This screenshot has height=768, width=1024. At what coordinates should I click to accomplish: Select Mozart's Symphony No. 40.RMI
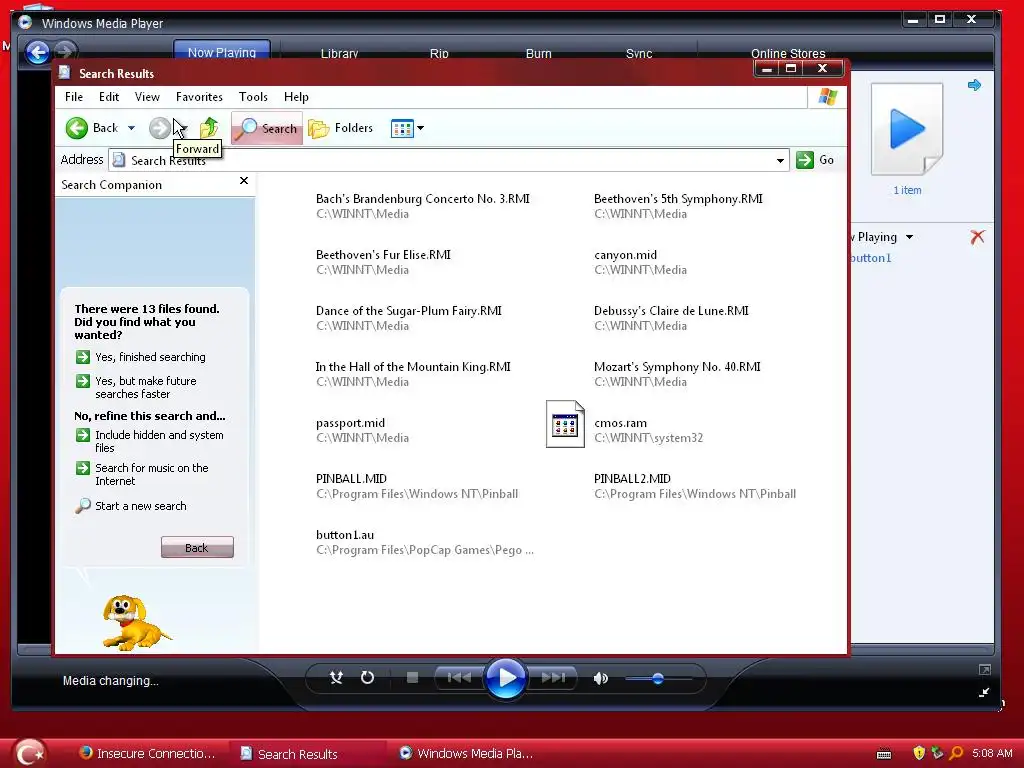(x=677, y=367)
